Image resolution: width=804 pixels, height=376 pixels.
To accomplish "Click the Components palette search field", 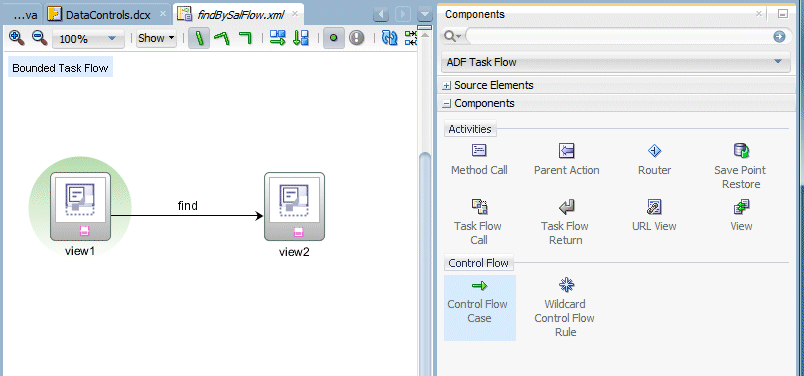I will coord(618,36).
